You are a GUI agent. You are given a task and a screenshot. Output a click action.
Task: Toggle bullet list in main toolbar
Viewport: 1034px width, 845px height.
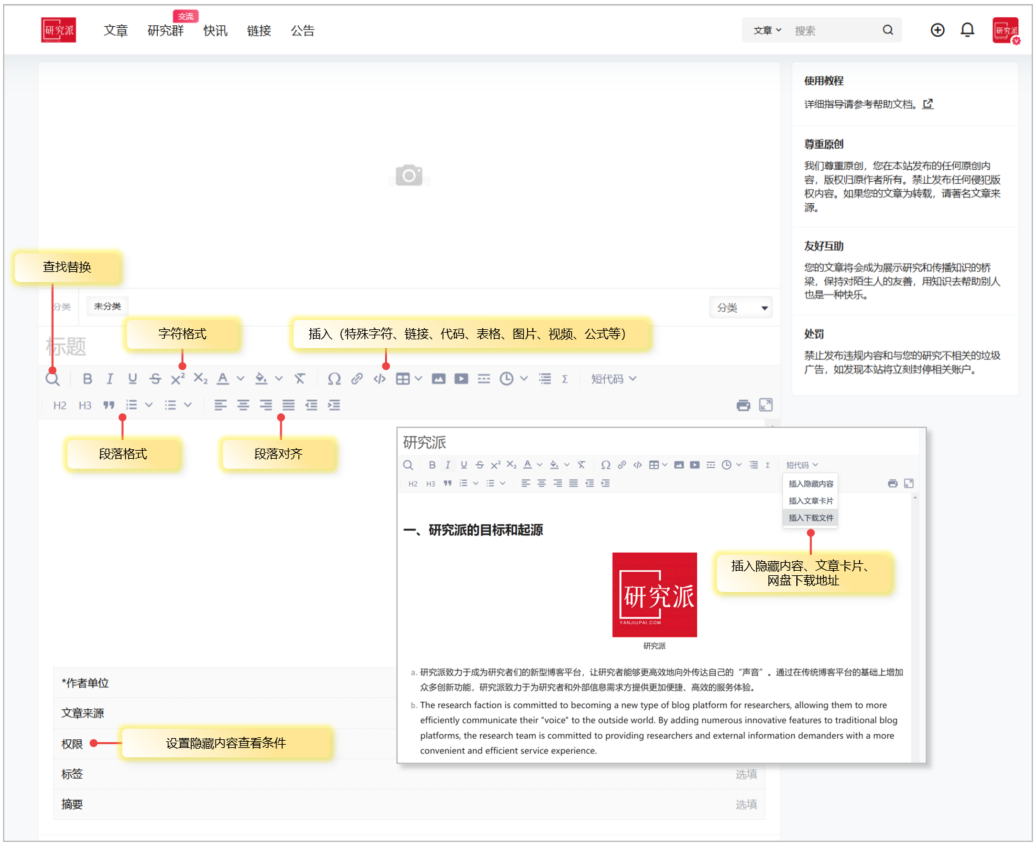coord(171,405)
